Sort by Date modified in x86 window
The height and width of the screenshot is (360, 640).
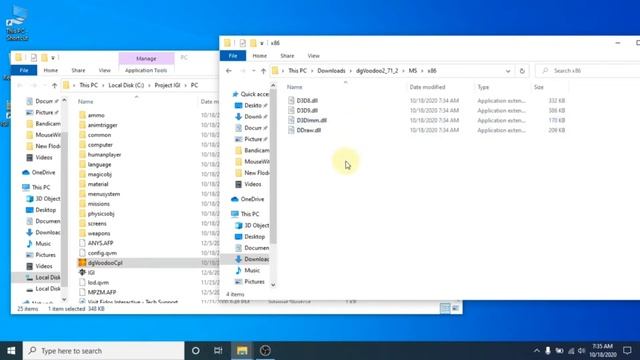(x=427, y=87)
